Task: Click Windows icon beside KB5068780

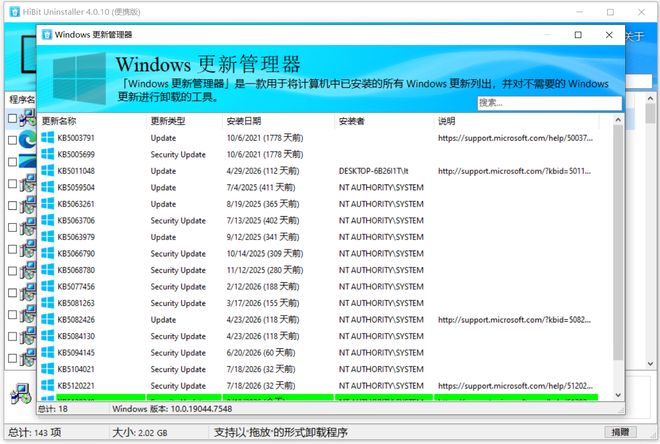Action: (48, 270)
